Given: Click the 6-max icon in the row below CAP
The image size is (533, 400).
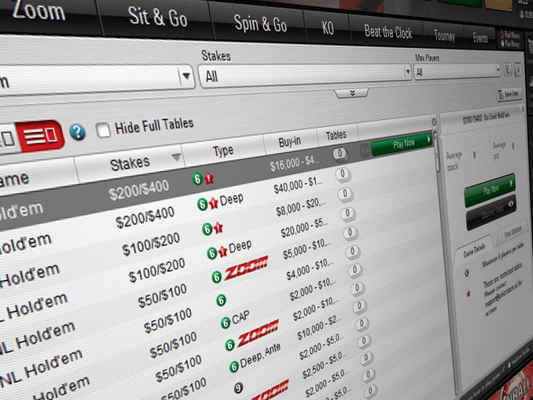Looking at the screenshot, I should point(229,345).
